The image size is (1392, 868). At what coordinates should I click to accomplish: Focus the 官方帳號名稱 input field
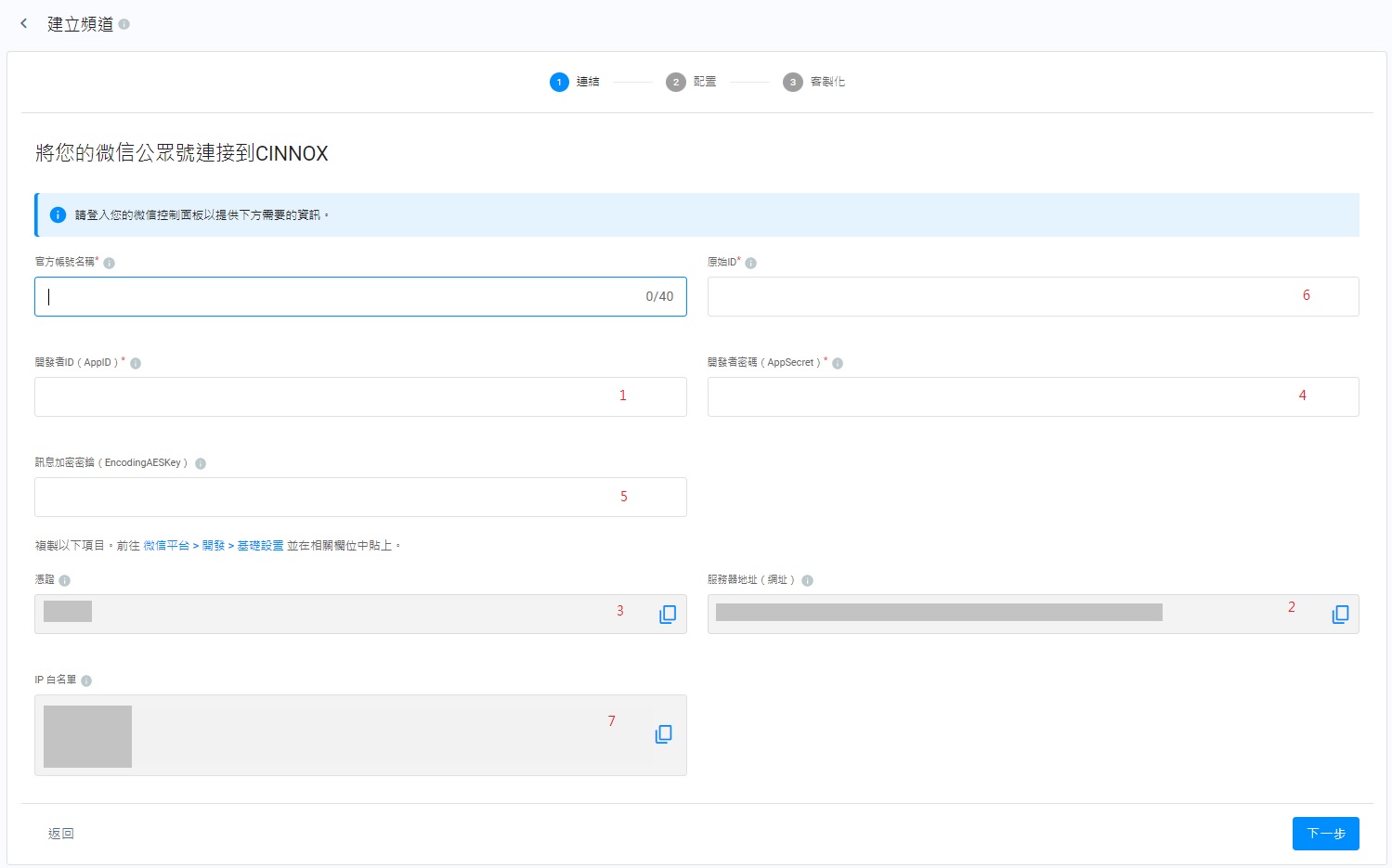click(x=360, y=296)
